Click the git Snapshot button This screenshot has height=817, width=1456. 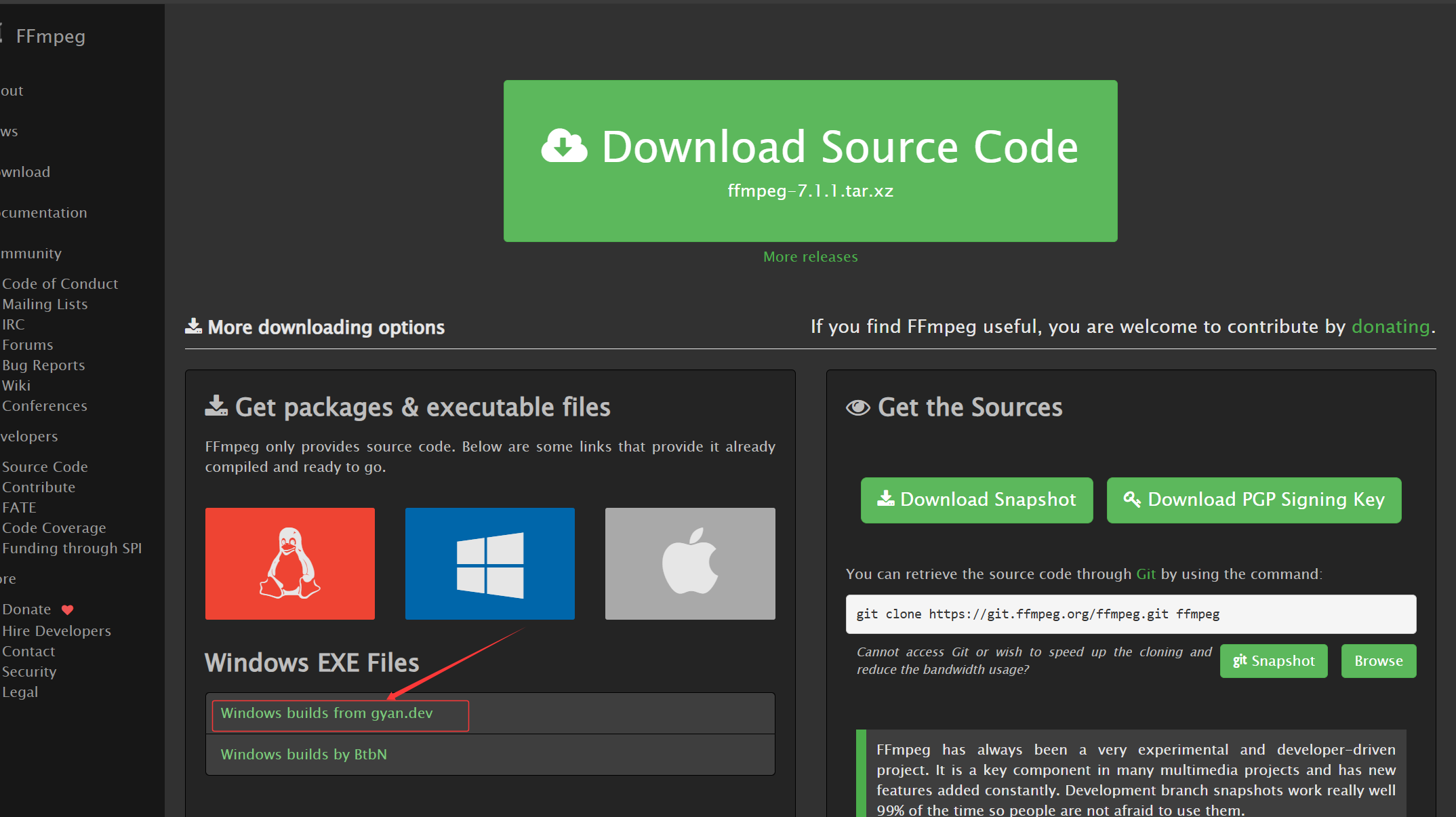tap(1273, 660)
